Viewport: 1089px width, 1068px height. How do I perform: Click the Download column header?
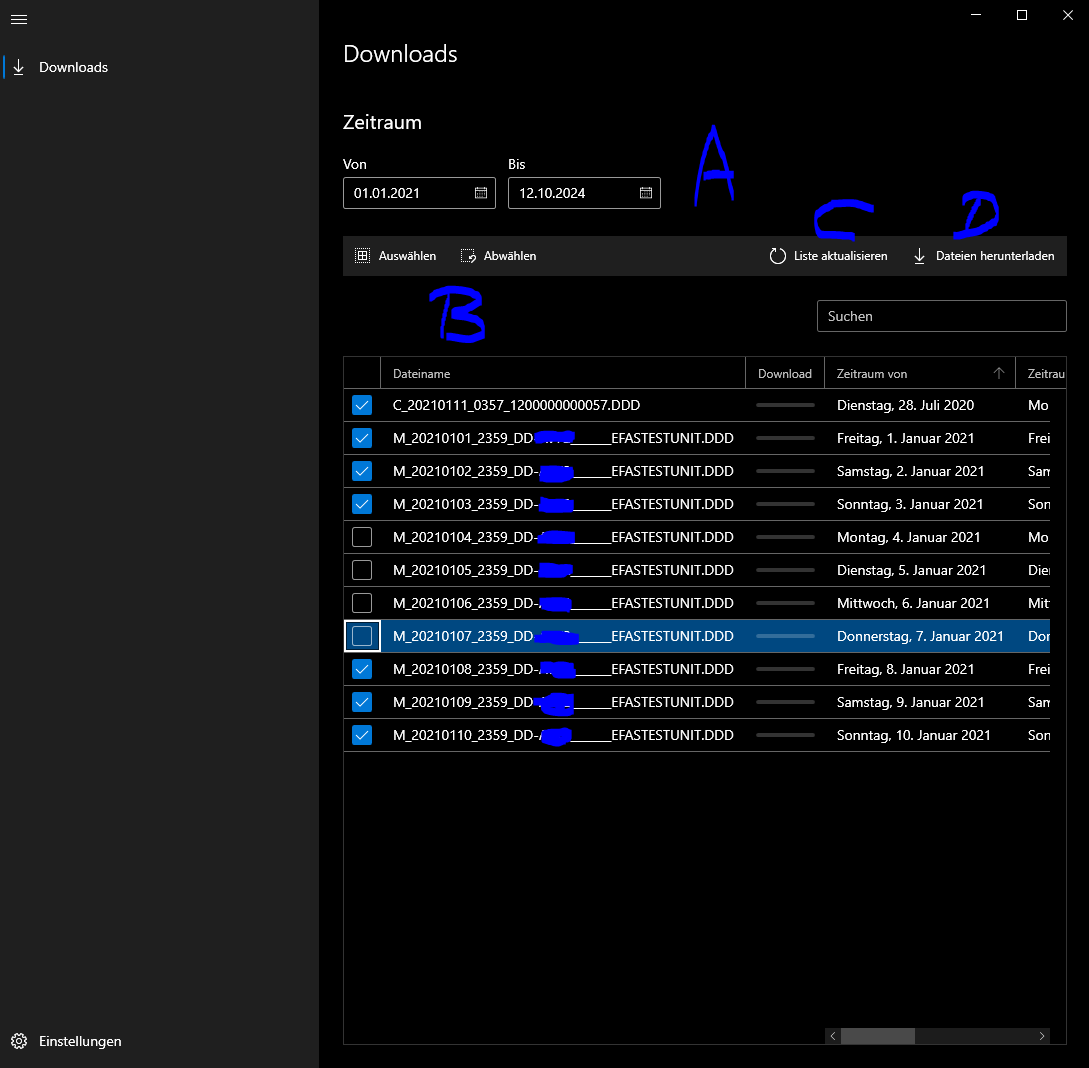[784, 373]
